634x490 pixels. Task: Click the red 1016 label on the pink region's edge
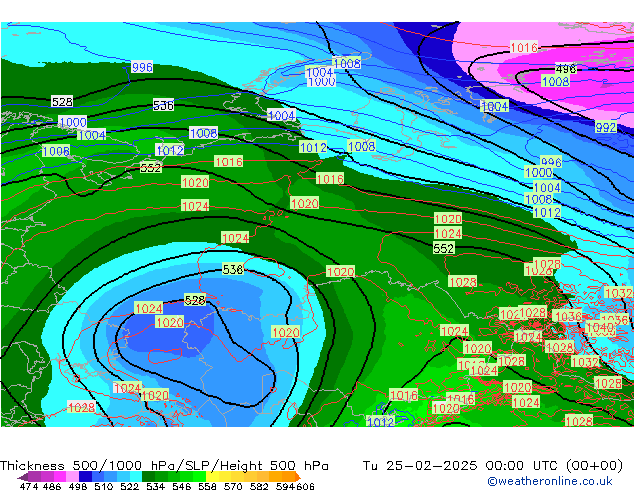click(x=524, y=47)
